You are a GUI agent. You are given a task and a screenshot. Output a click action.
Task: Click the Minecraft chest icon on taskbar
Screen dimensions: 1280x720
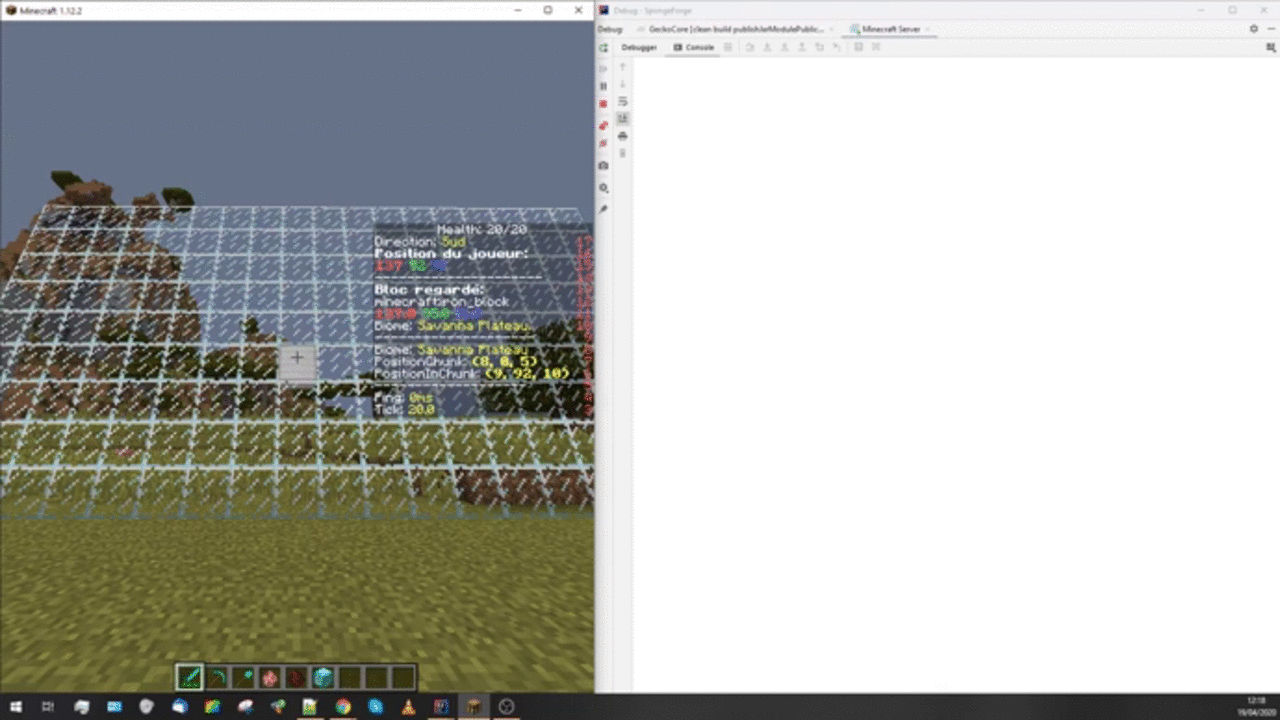[474, 707]
